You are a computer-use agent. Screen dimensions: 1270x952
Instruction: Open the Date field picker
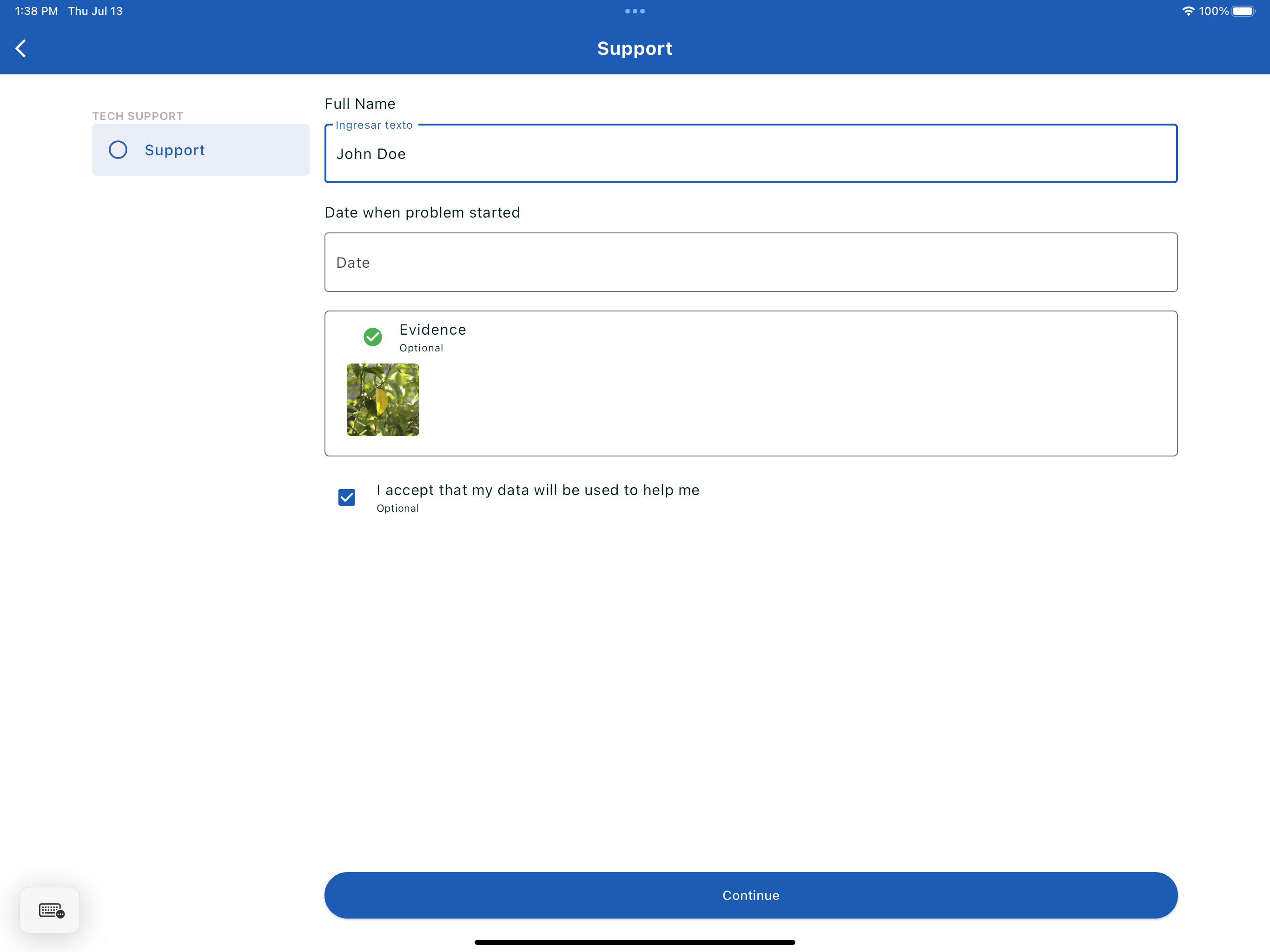click(x=750, y=262)
